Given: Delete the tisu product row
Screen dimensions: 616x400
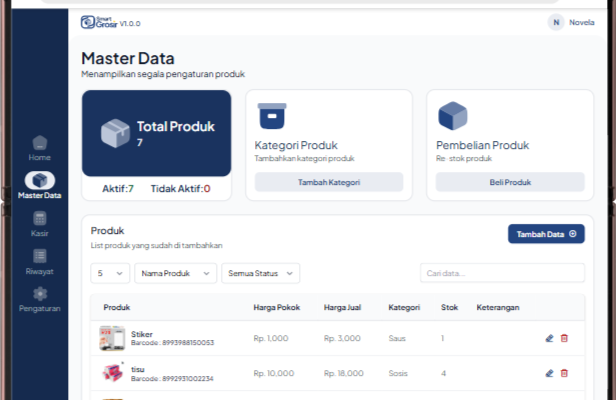Looking at the screenshot, I should [x=564, y=373].
